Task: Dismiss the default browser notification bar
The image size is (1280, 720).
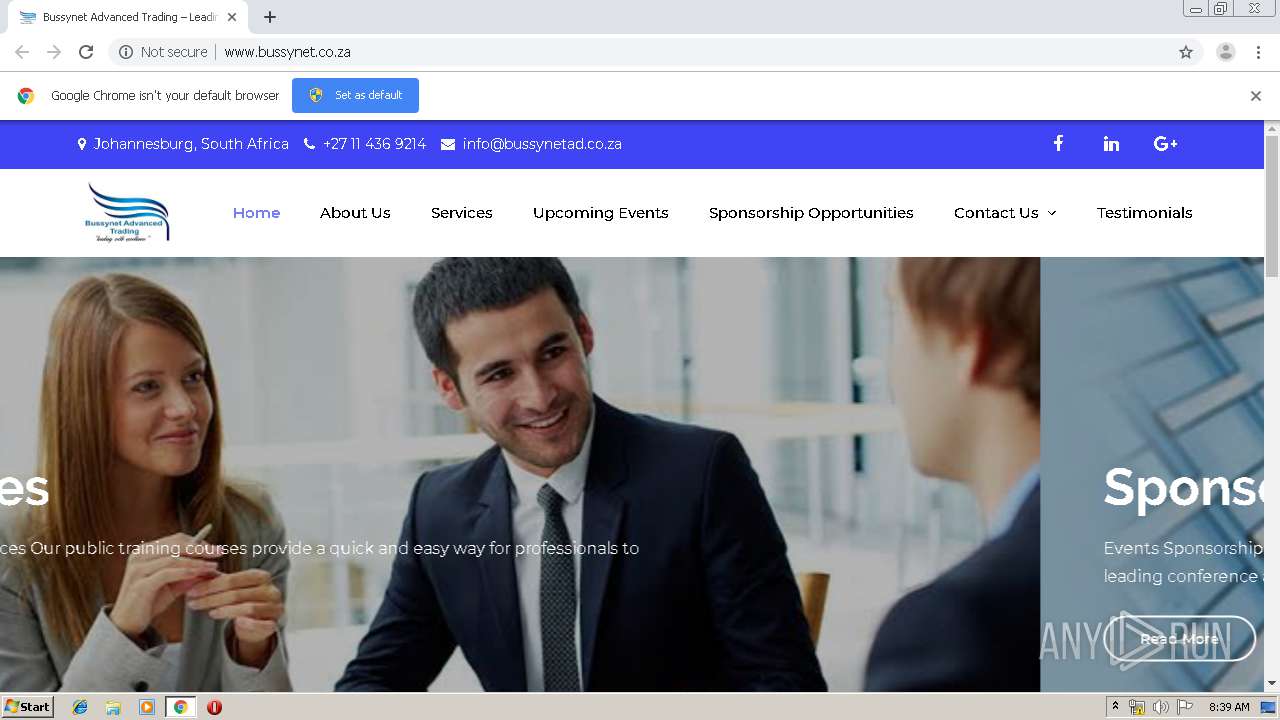Action: 1256,96
